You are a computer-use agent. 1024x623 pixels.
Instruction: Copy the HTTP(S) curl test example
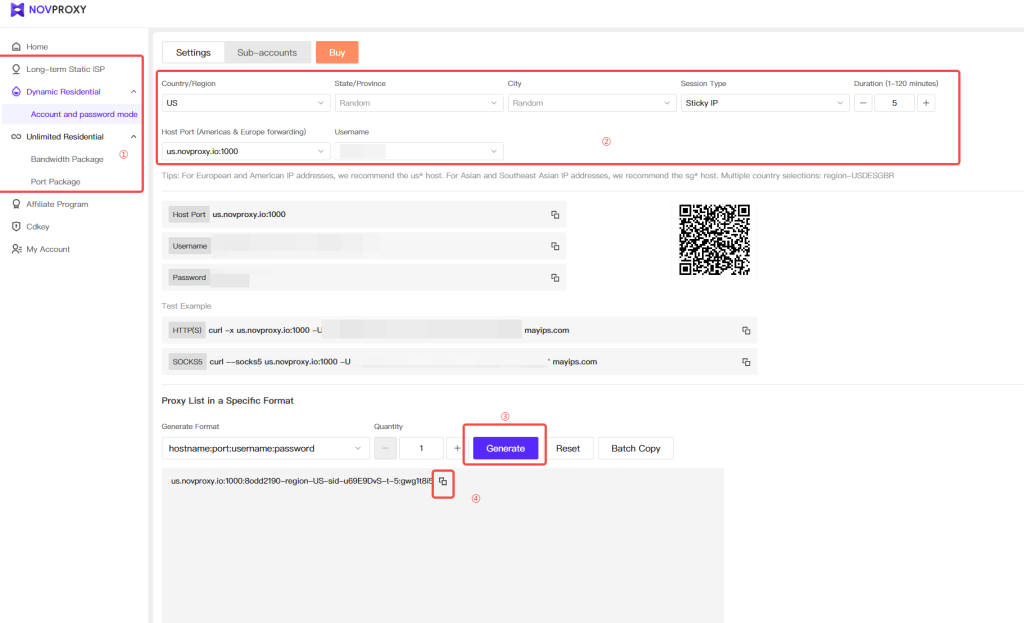tap(745, 331)
